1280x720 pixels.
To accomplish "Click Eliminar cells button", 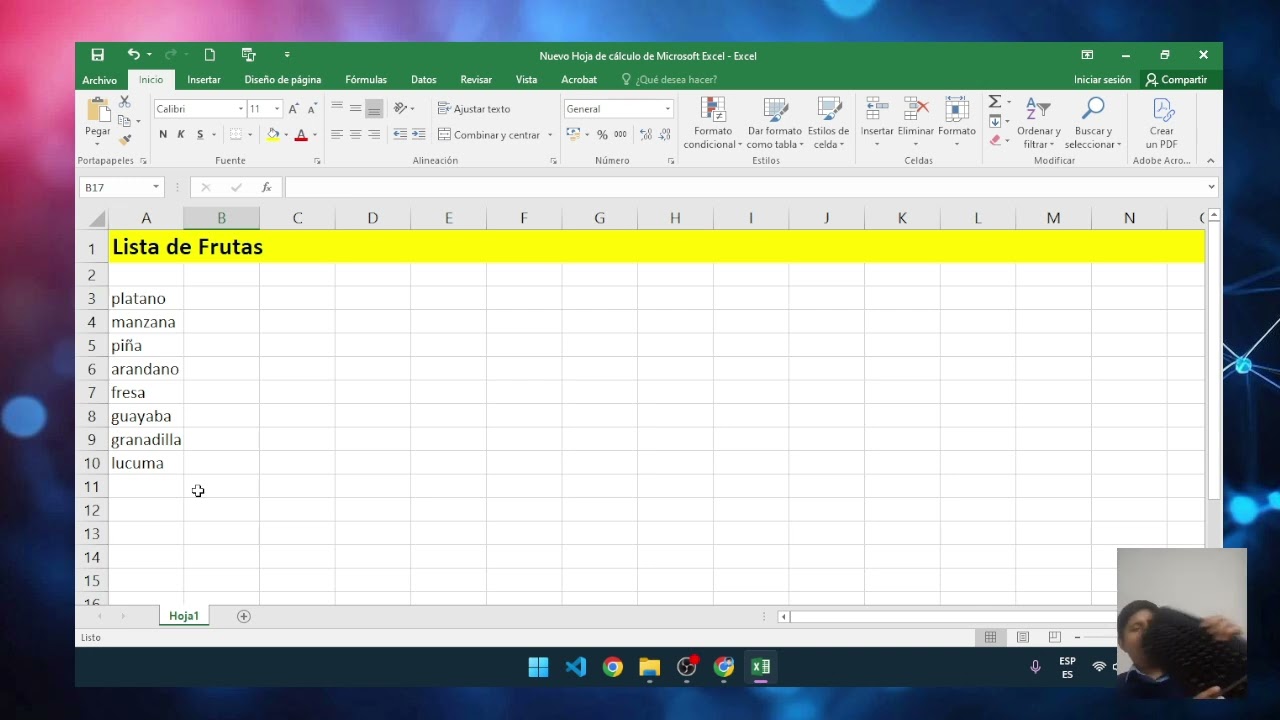I will point(916,124).
